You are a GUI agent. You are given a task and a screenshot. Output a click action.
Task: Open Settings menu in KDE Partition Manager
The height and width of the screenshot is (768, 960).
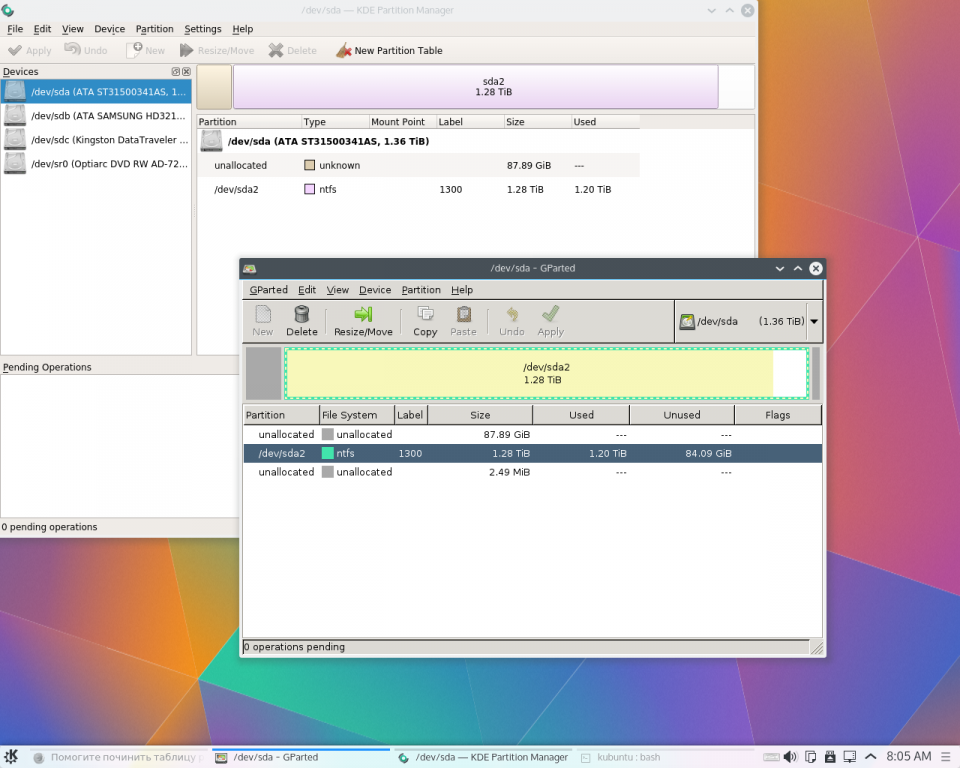coord(203,29)
